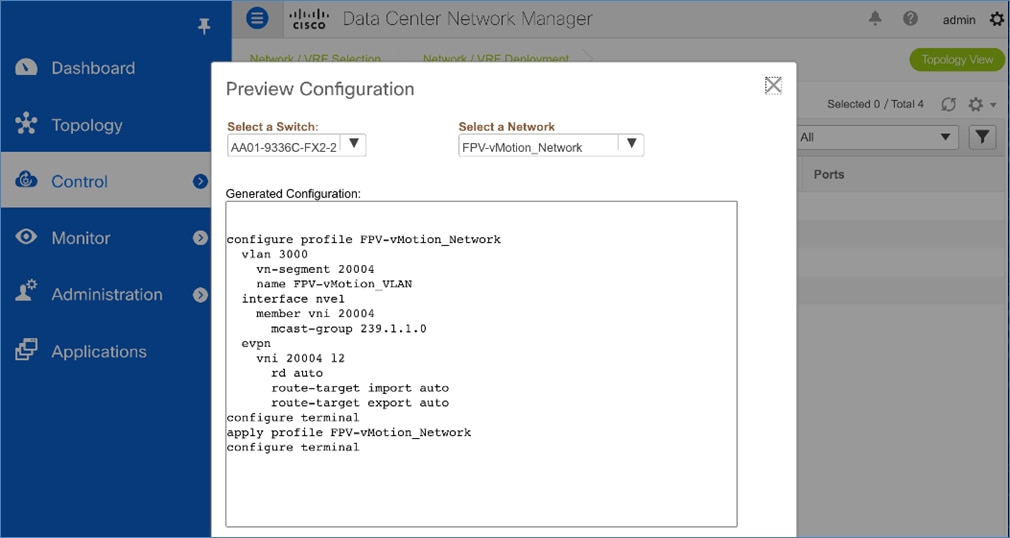Click the 'Selected 0 / Total 4' text
Screen dimensions: 1010x538
coord(875,104)
